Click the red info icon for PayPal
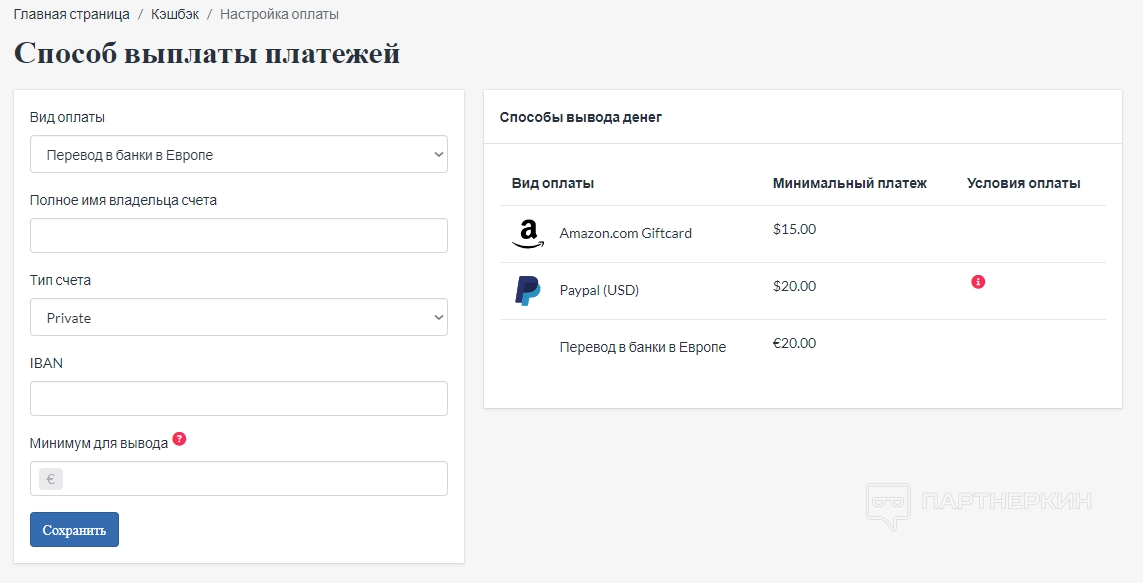This screenshot has width=1143, height=583. 978,282
